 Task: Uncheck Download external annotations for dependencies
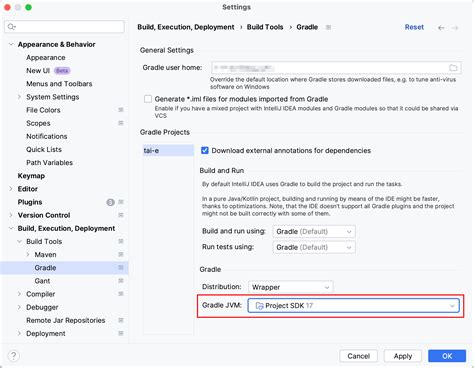tap(205, 150)
